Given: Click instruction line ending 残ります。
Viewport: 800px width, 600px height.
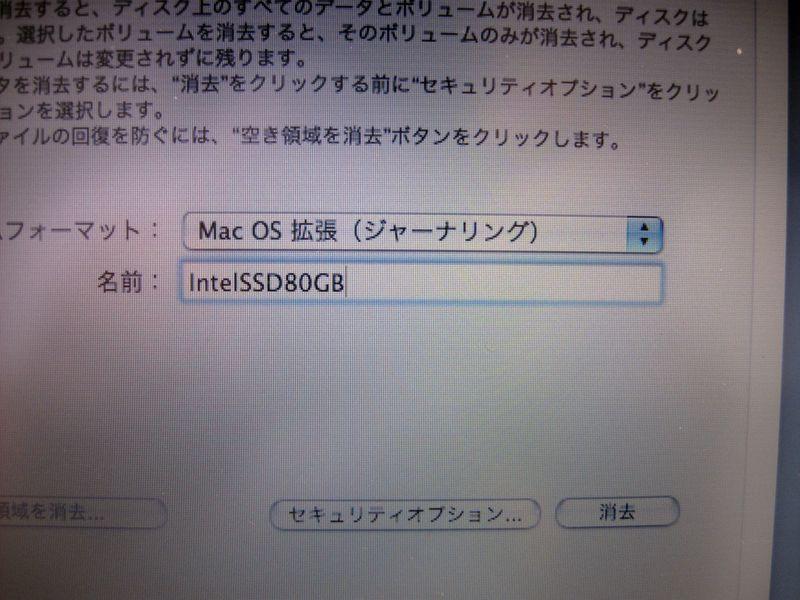Looking at the screenshot, I should (153, 59).
